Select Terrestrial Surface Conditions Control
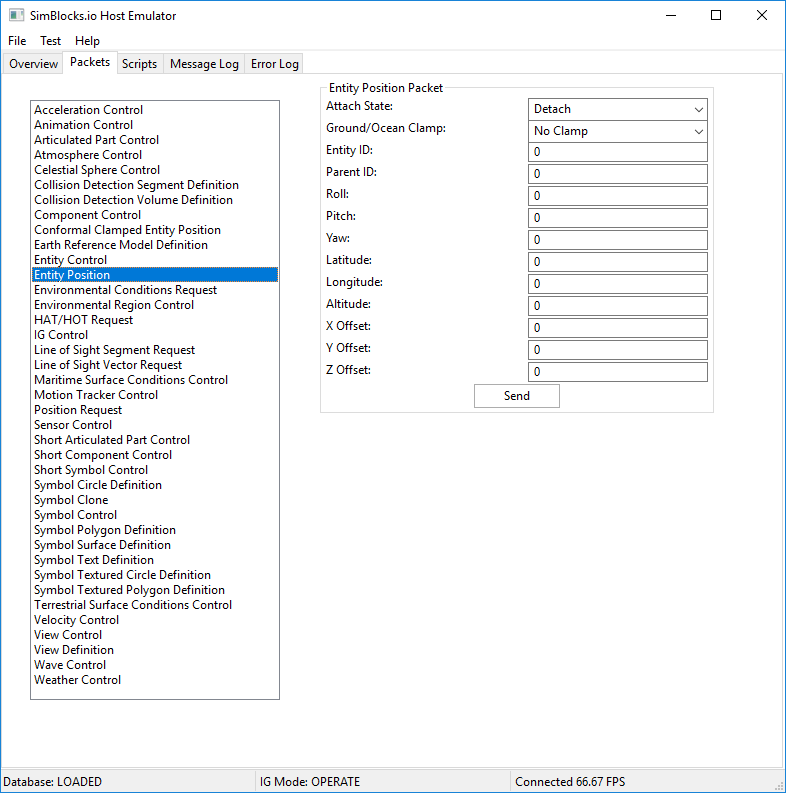Viewport: 786px width, 793px height. [155, 605]
